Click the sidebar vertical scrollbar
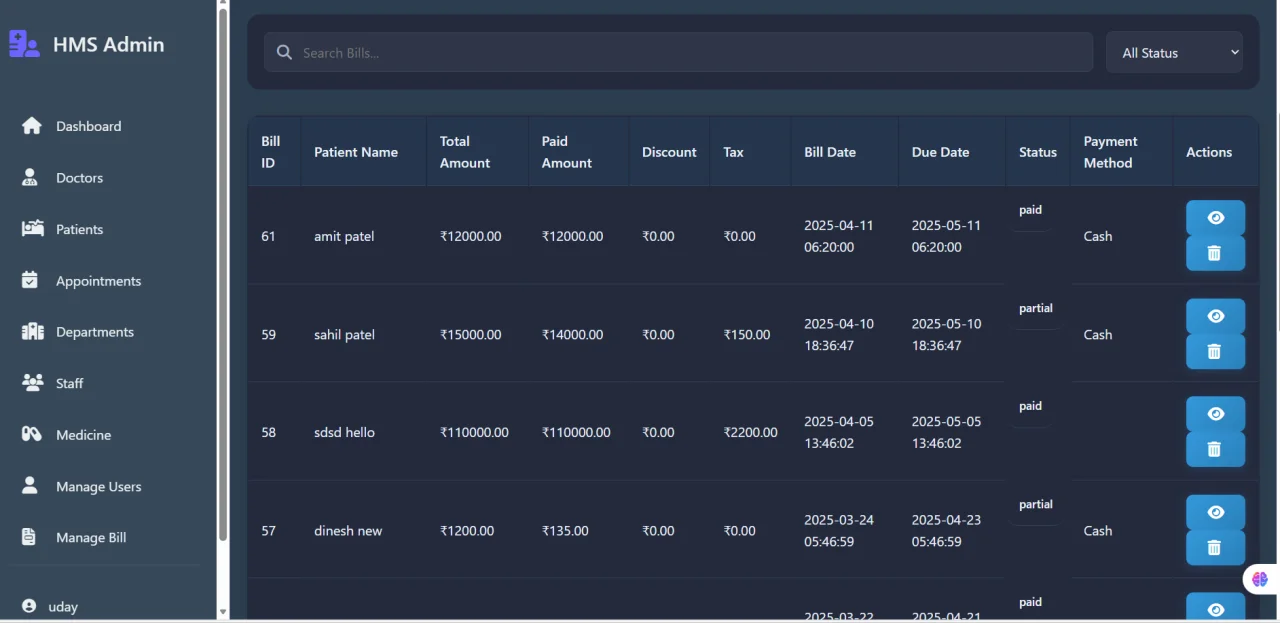Viewport: 1280px width, 623px height. pyautogui.click(x=222, y=274)
